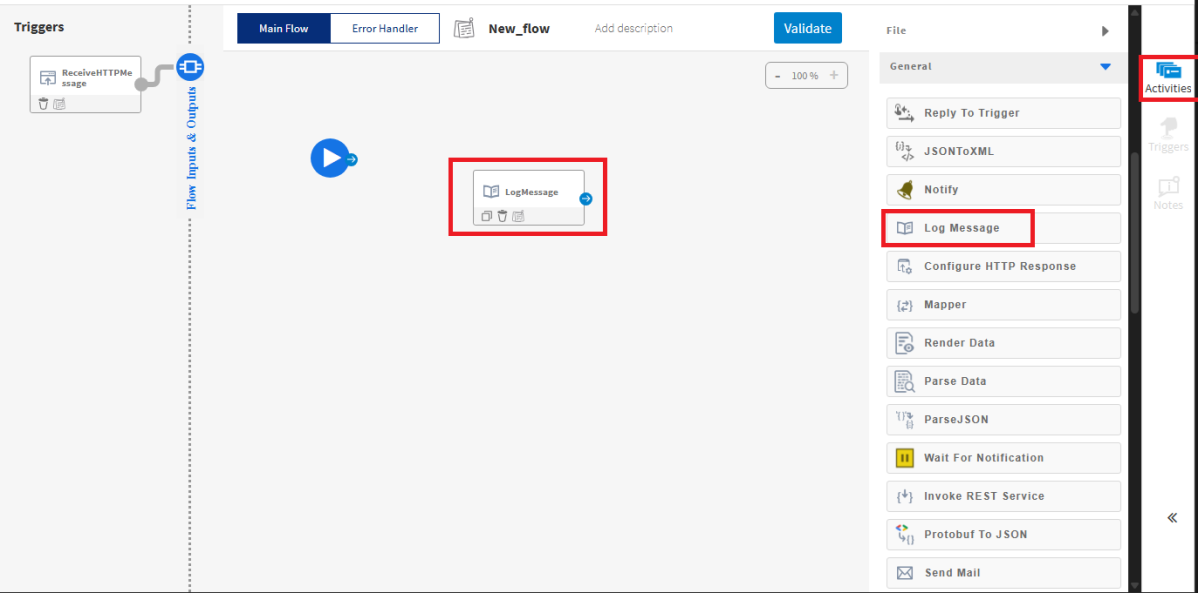Image resolution: width=1198 pixels, height=593 pixels.
Task: Select the JSONToXML activity
Action: (x=1004, y=151)
